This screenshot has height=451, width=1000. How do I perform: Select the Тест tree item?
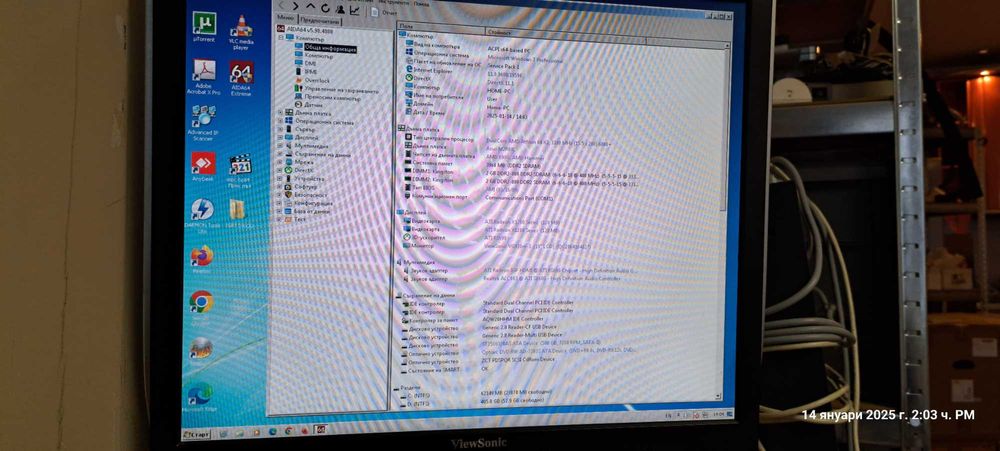point(295,219)
